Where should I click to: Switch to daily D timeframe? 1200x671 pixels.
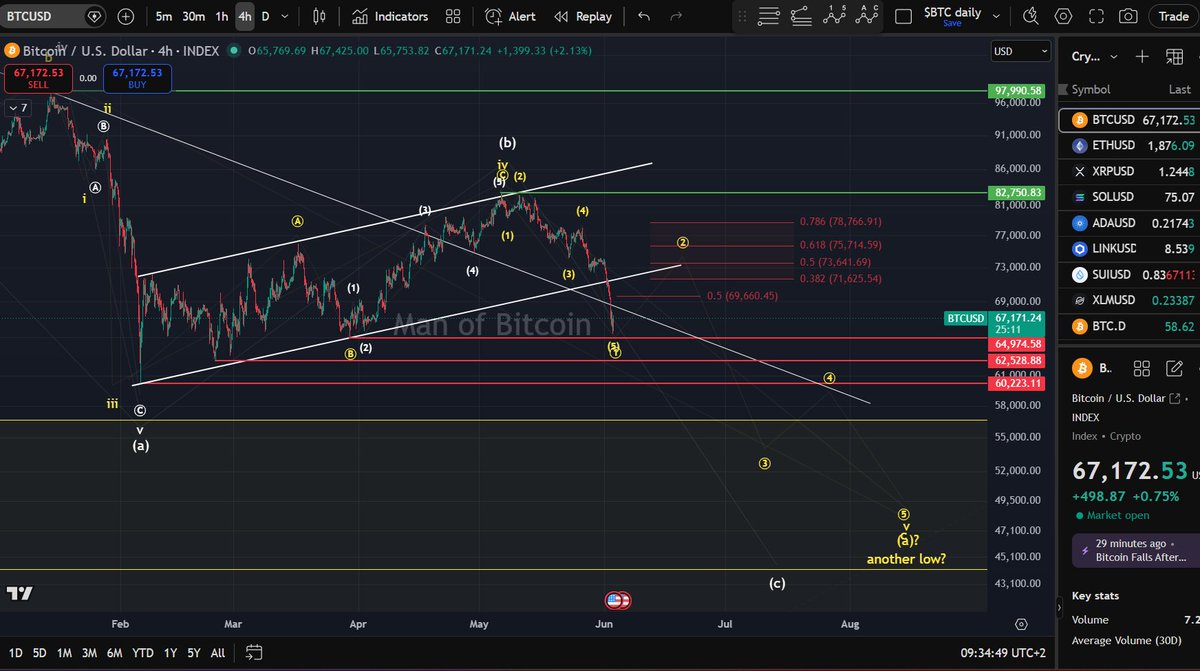[x=265, y=16]
